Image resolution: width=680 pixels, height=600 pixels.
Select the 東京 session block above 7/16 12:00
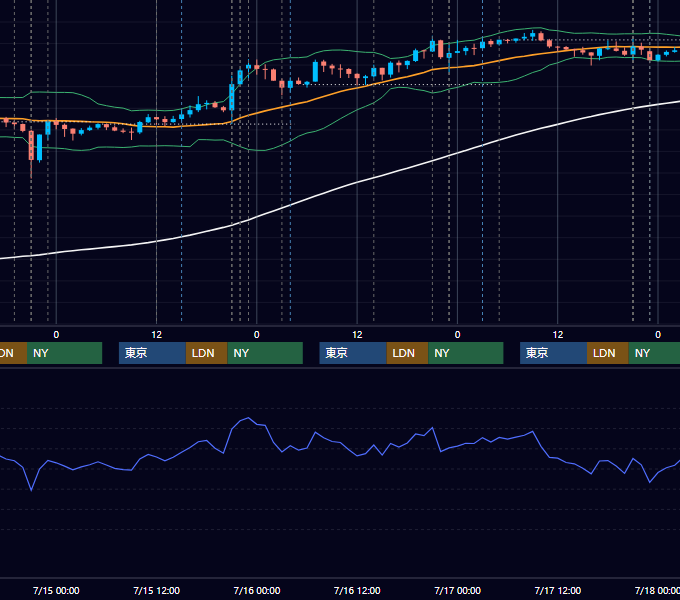point(353,353)
